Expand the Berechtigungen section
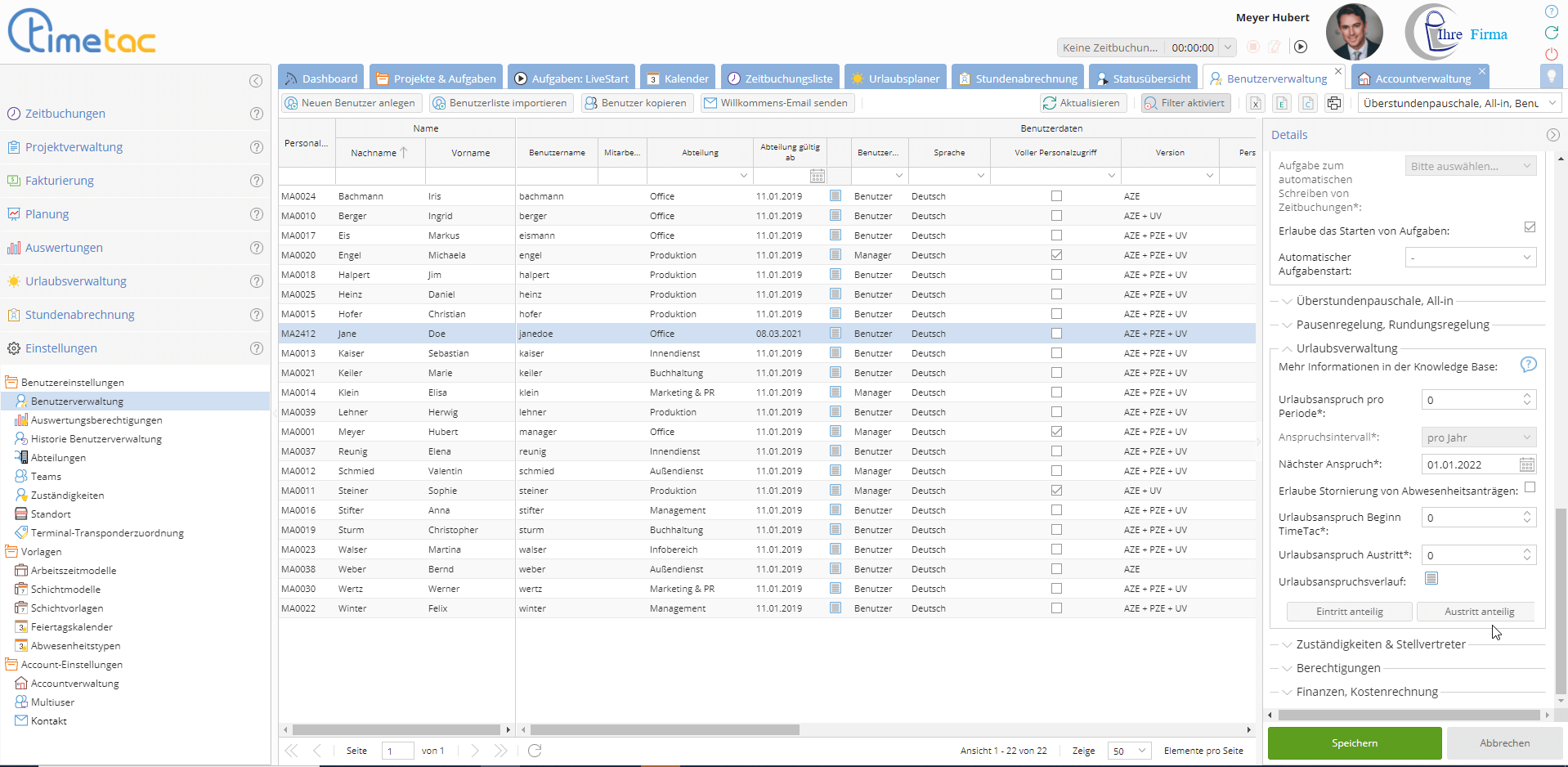 [1338, 668]
